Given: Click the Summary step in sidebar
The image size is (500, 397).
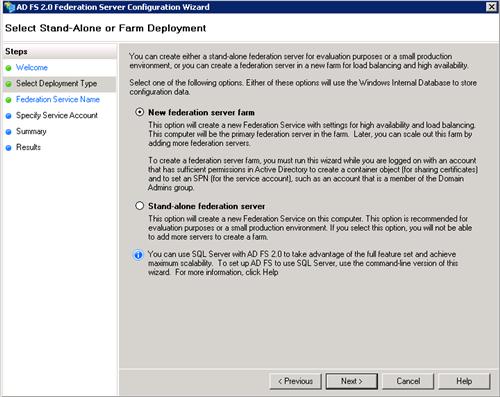Looking at the screenshot, I should [31, 131].
